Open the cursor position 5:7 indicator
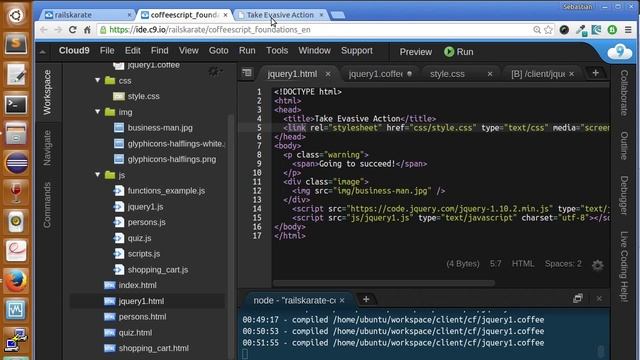 pos(496,264)
